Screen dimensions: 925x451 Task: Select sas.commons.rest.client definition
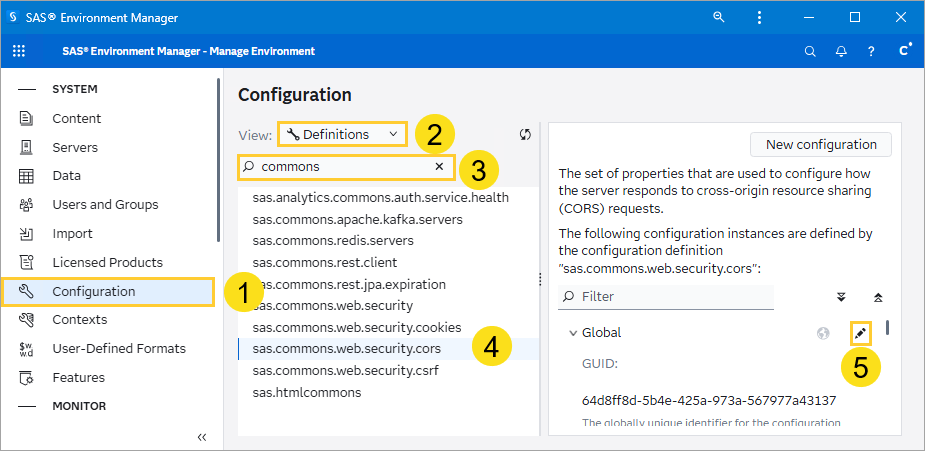[325, 262]
